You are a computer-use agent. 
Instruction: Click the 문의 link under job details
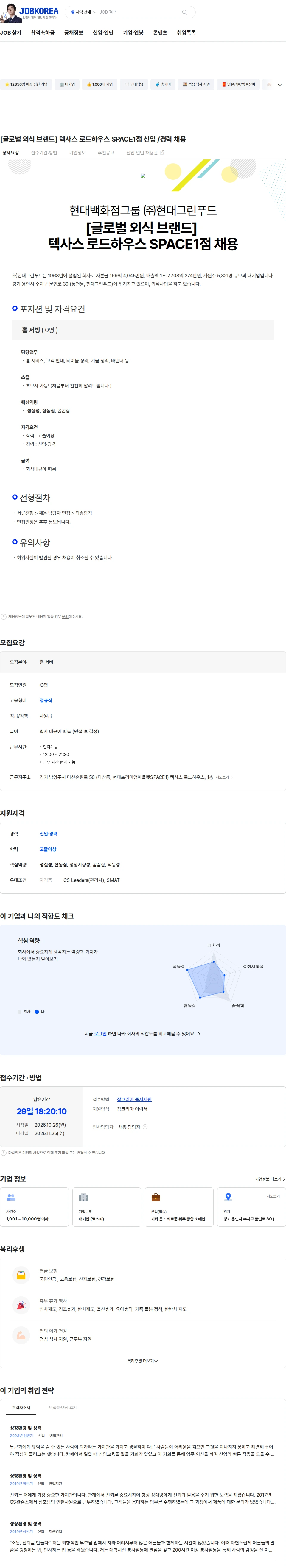tap(65, 616)
